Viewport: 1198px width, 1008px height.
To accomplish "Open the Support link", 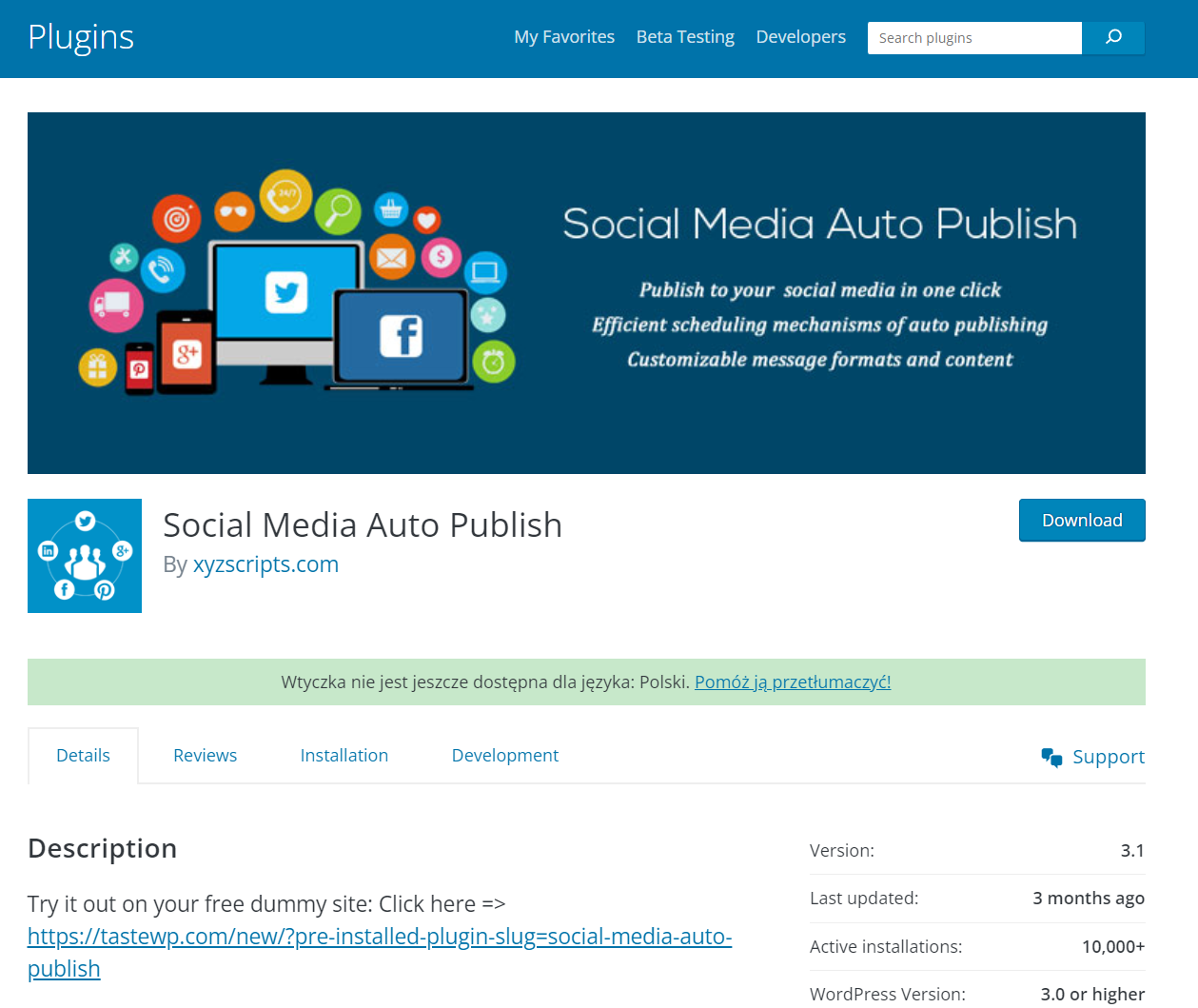I will pyautogui.click(x=1109, y=757).
